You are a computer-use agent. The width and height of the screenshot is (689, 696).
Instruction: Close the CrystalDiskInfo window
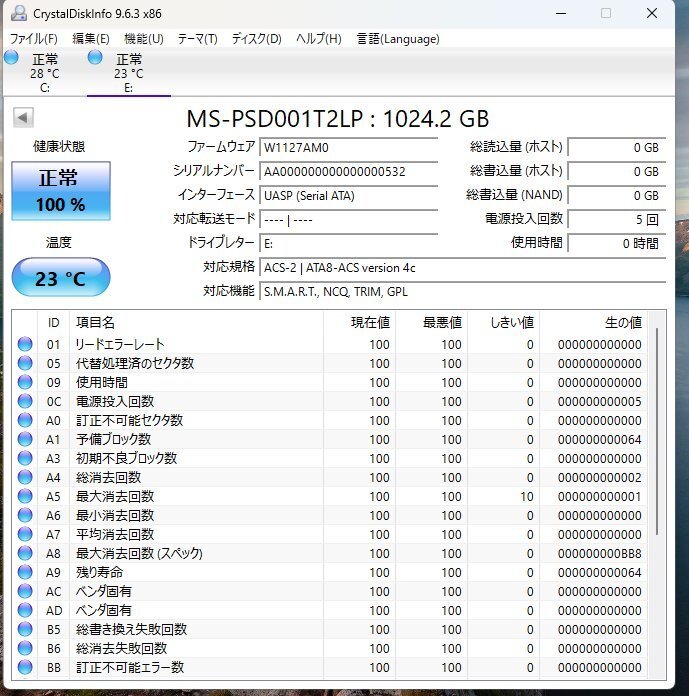point(652,13)
